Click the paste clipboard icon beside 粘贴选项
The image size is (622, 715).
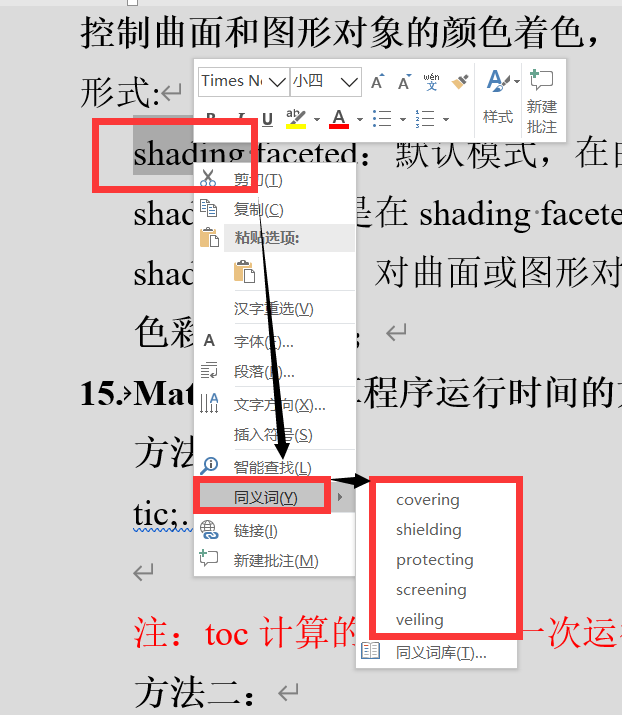(x=209, y=238)
